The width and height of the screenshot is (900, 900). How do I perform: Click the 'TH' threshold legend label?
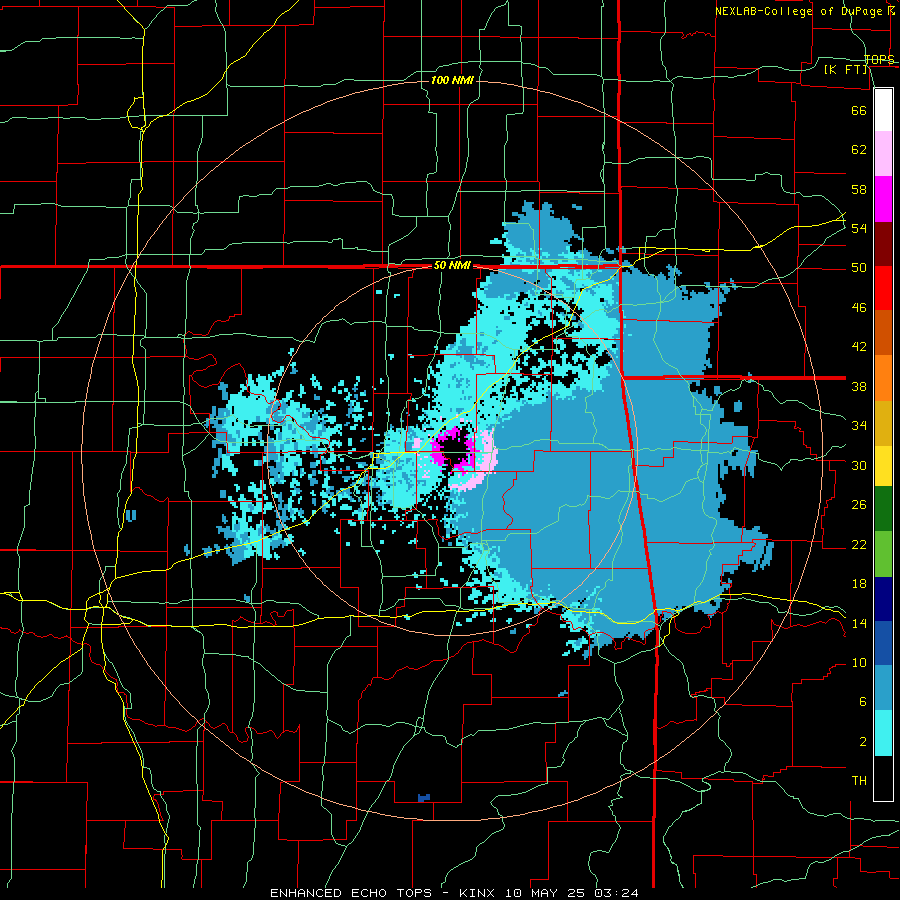point(859,781)
